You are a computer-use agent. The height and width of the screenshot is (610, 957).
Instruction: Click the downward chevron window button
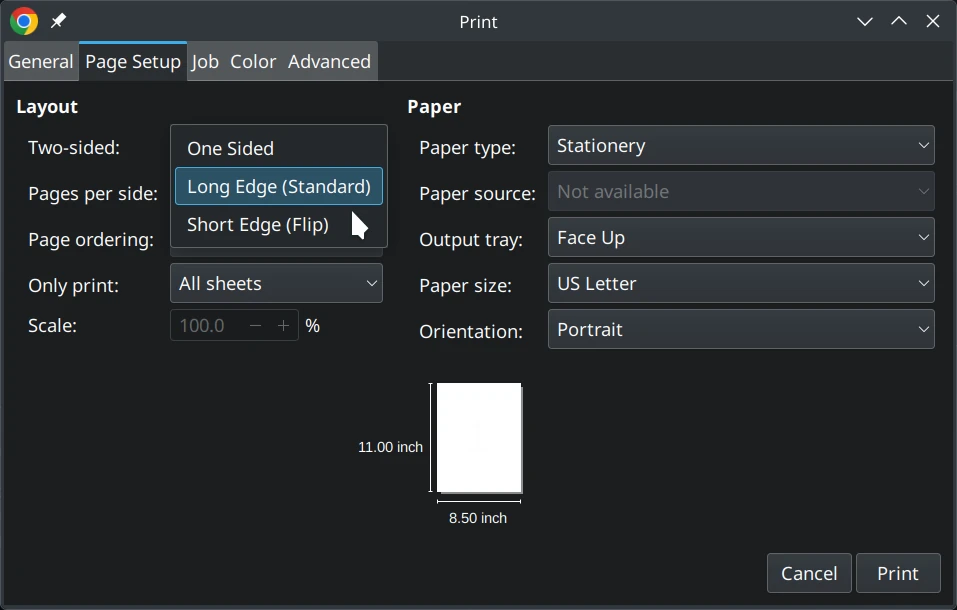(865, 21)
